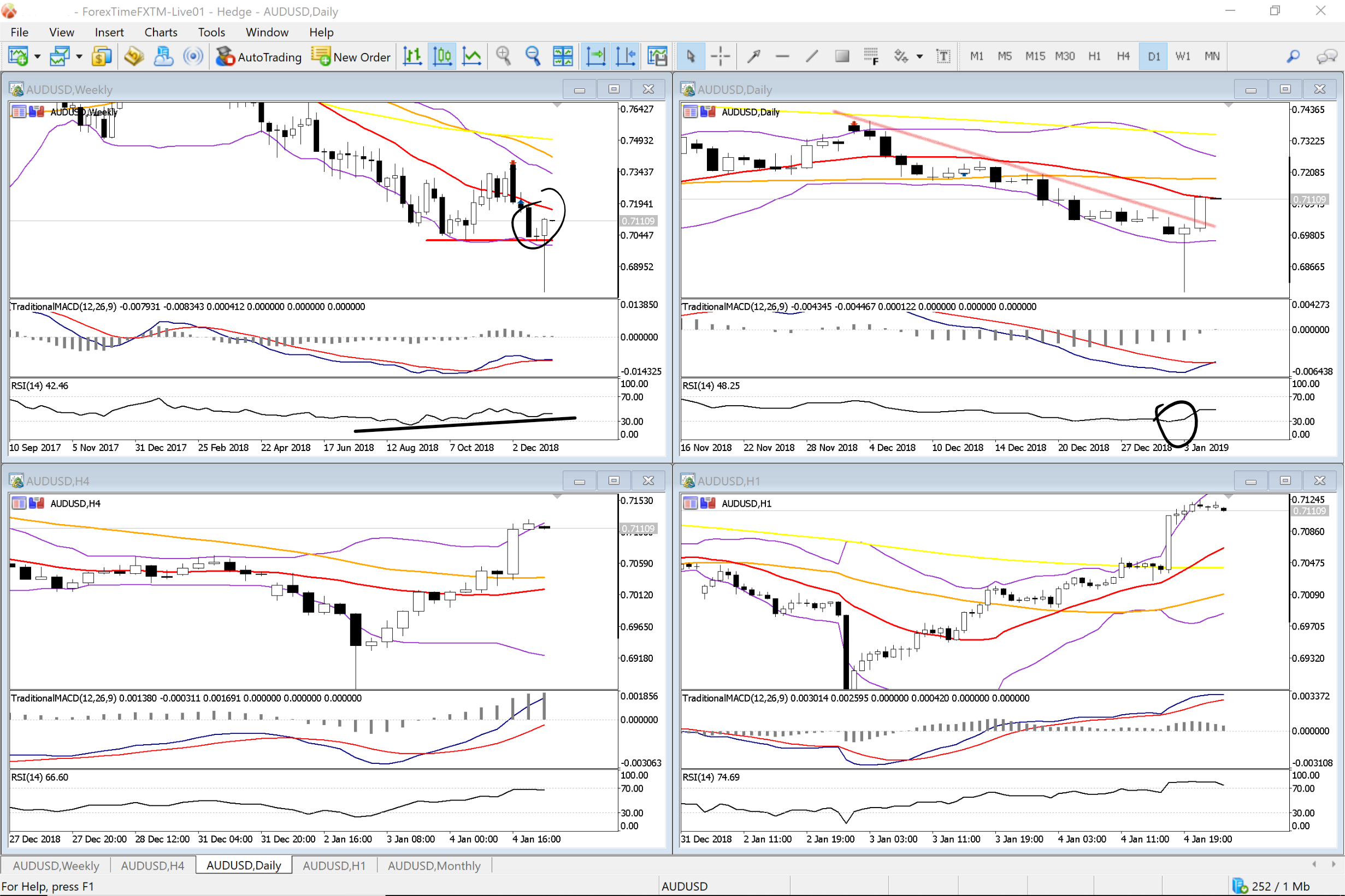Image resolution: width=1345 pixels, height=896 pixels.
Task: Expand the new chart dropdown arrow
Action: [38, 57]
